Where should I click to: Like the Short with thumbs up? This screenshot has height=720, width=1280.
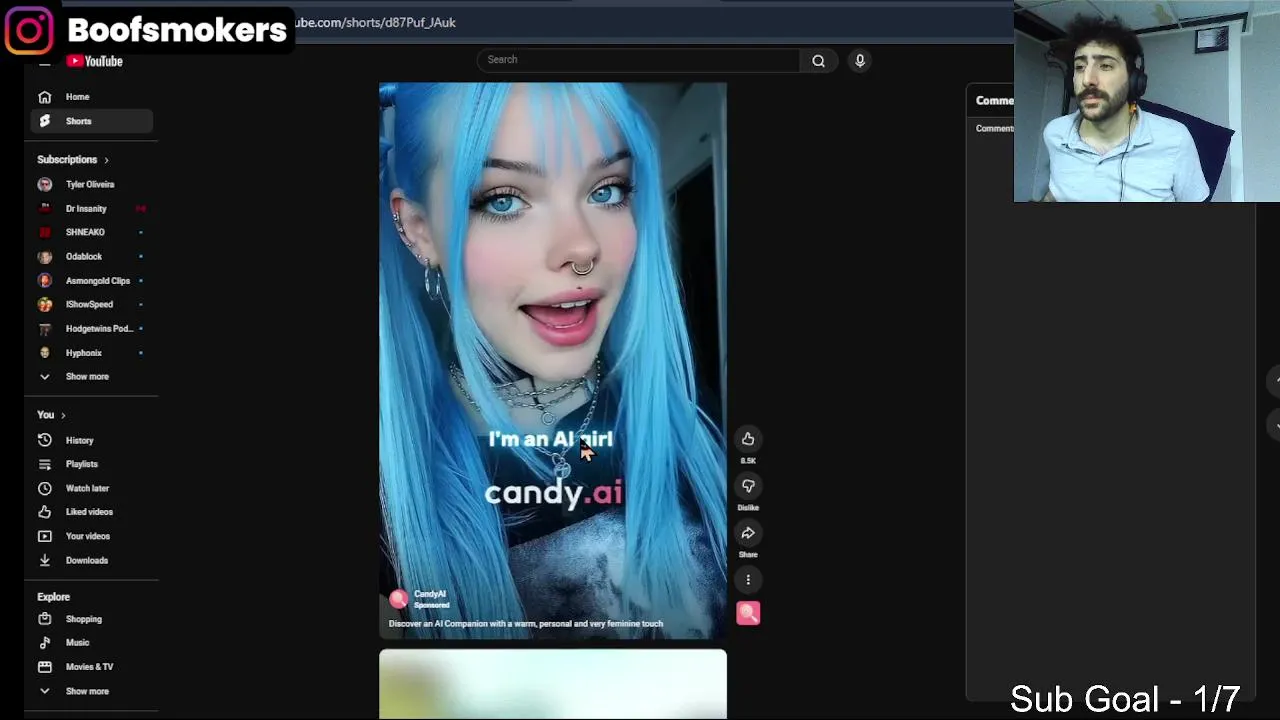[748, 439]
